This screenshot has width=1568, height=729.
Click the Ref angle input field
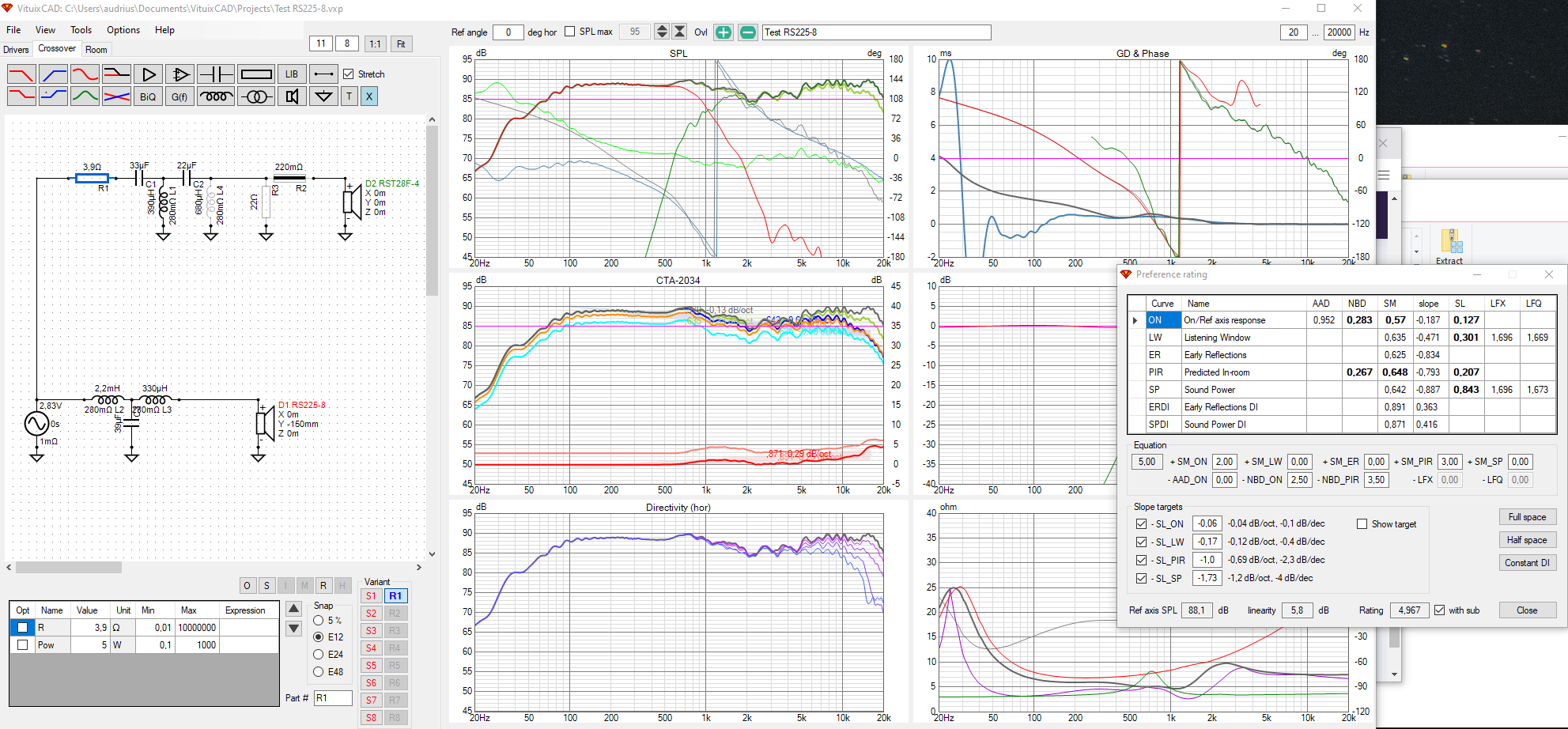(508, 32)
